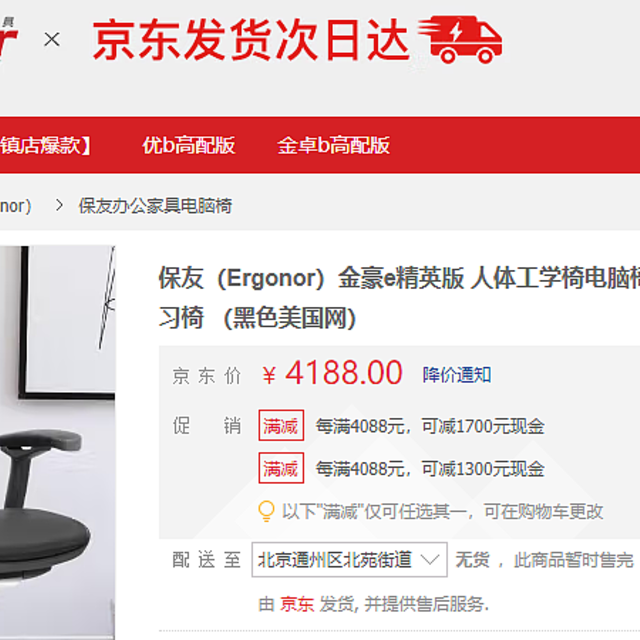Click the 可减1300元现金 promotion text

[x=483, y=468]
